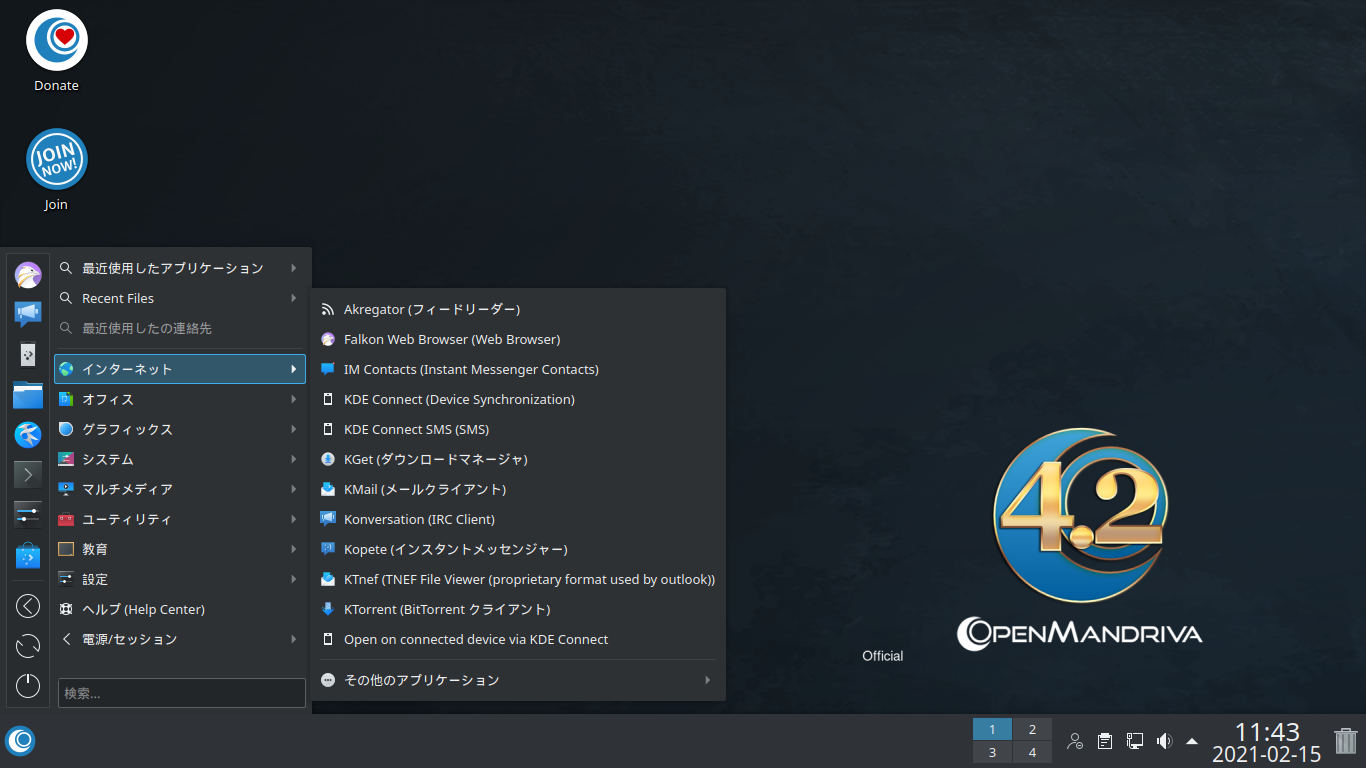Expand the マルチメディア category
This screenshot has width=1366, height=768.
click(180, 489)
